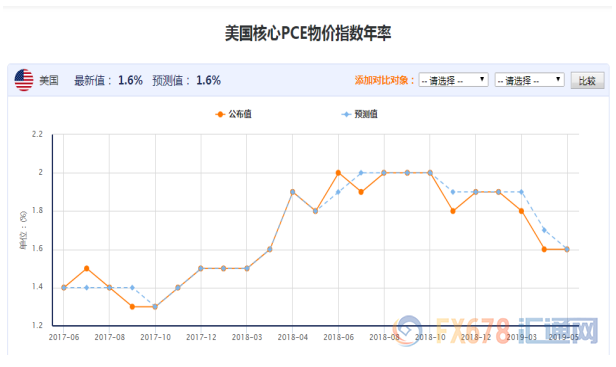Click the 2017-06 x-axis label

tap(64, 337)
